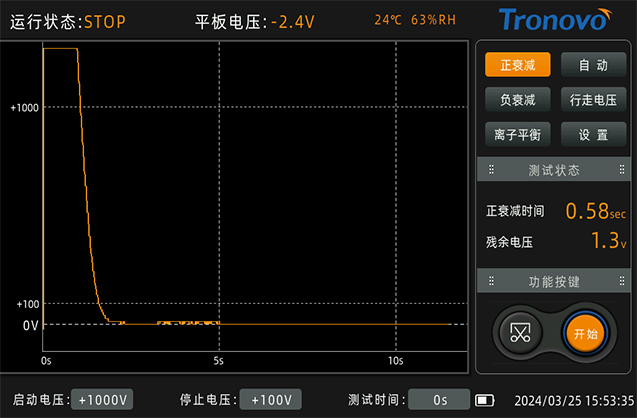Click the right grip dots of 功能按键 header
The width and height of the screenshot is (637, 418).
click(622, 281)
